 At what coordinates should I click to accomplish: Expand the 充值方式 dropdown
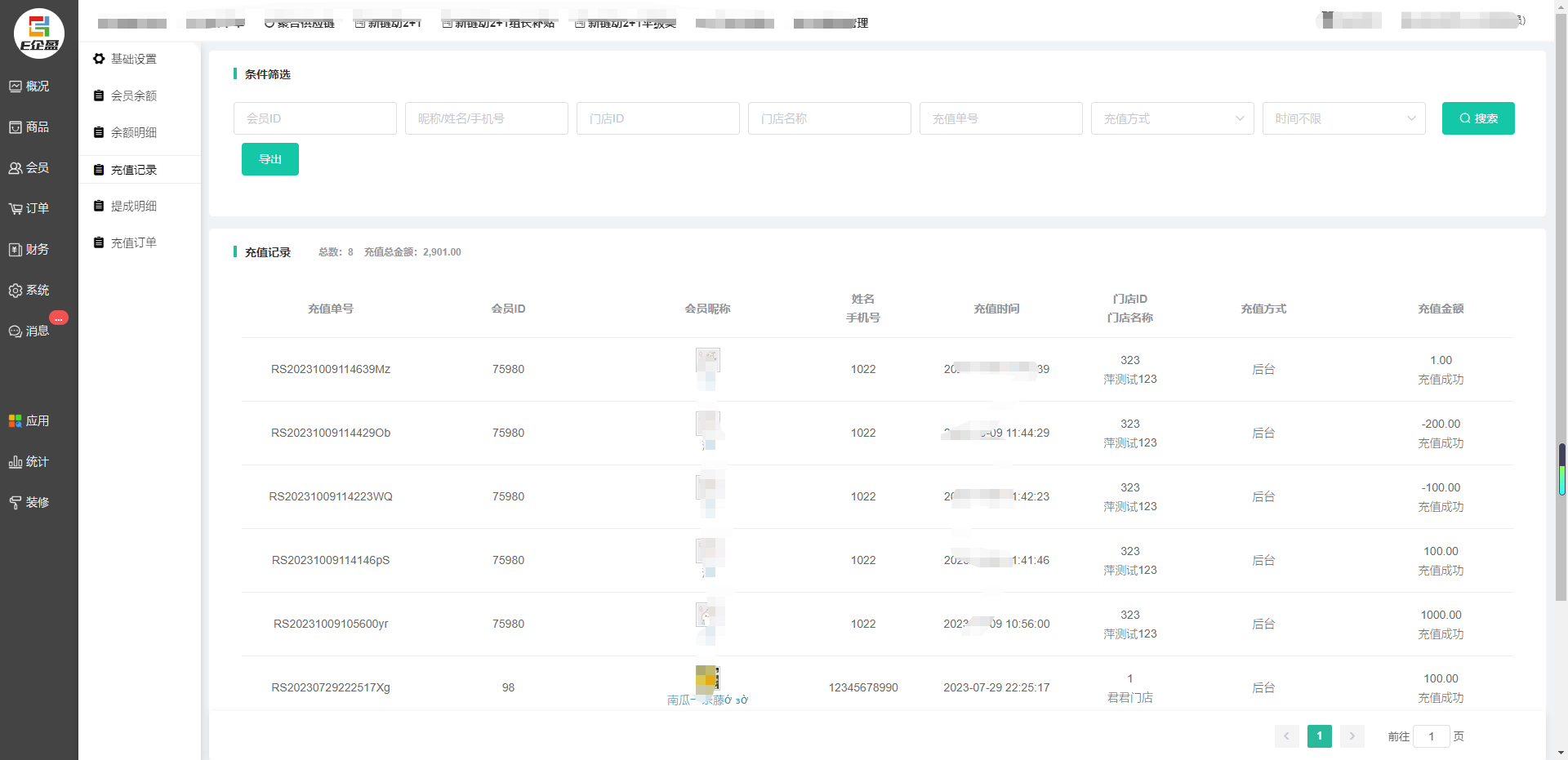click(x=1172, y=118)
